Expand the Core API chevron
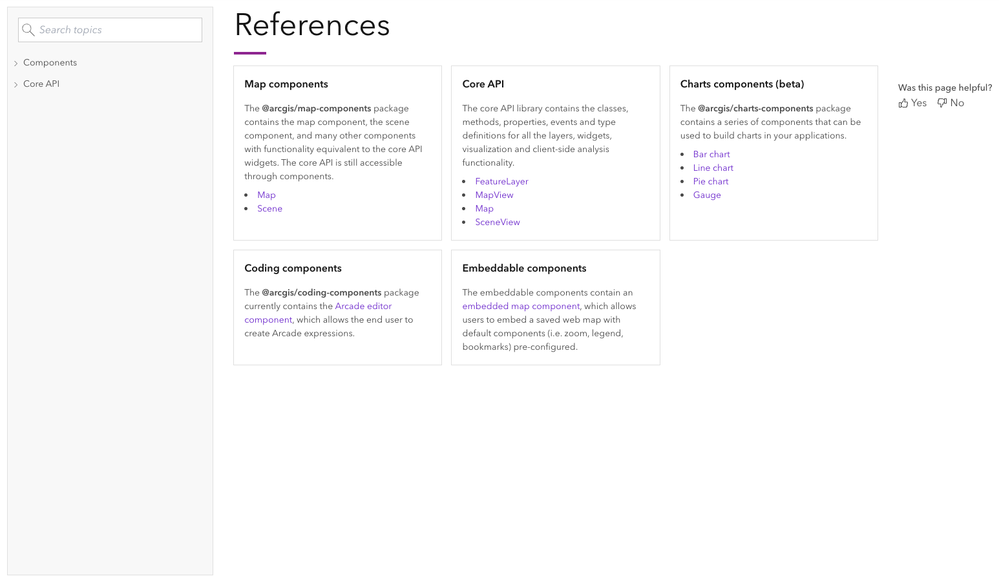This screenshot has height=582, width=999. [16, 85]
